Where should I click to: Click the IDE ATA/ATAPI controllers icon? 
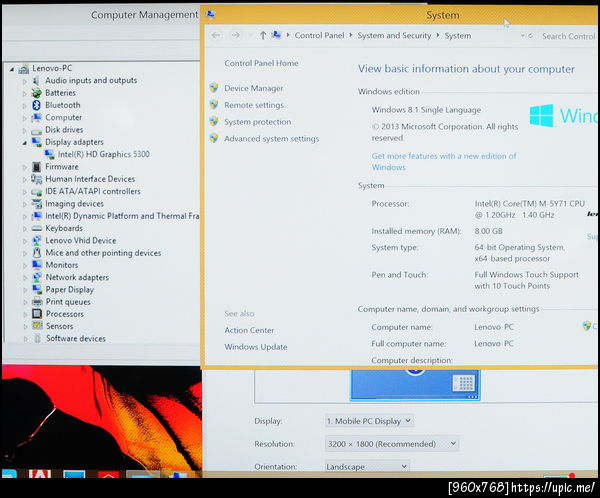[x=37, y=191]
